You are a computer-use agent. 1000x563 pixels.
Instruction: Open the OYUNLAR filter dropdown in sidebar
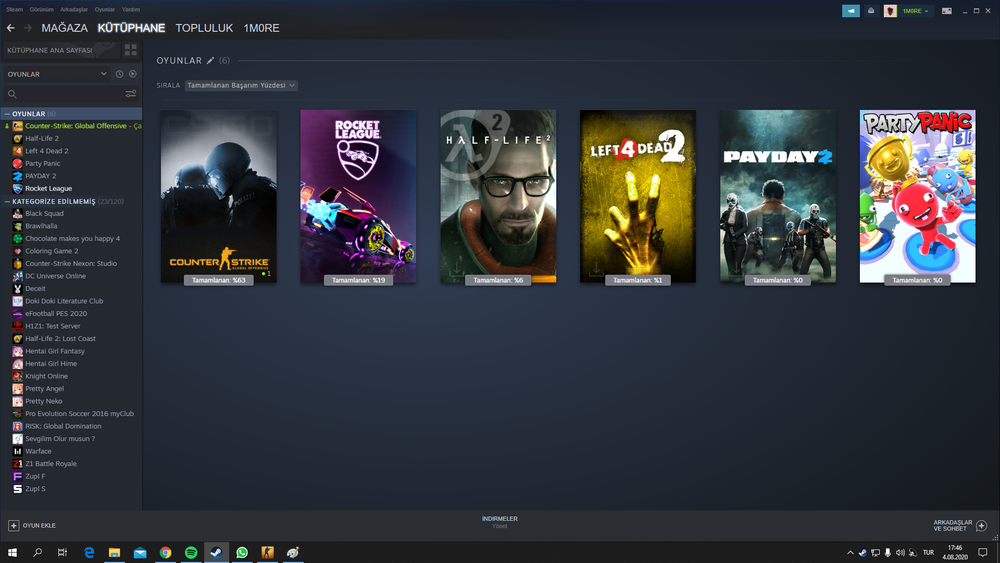pos(57,74)
